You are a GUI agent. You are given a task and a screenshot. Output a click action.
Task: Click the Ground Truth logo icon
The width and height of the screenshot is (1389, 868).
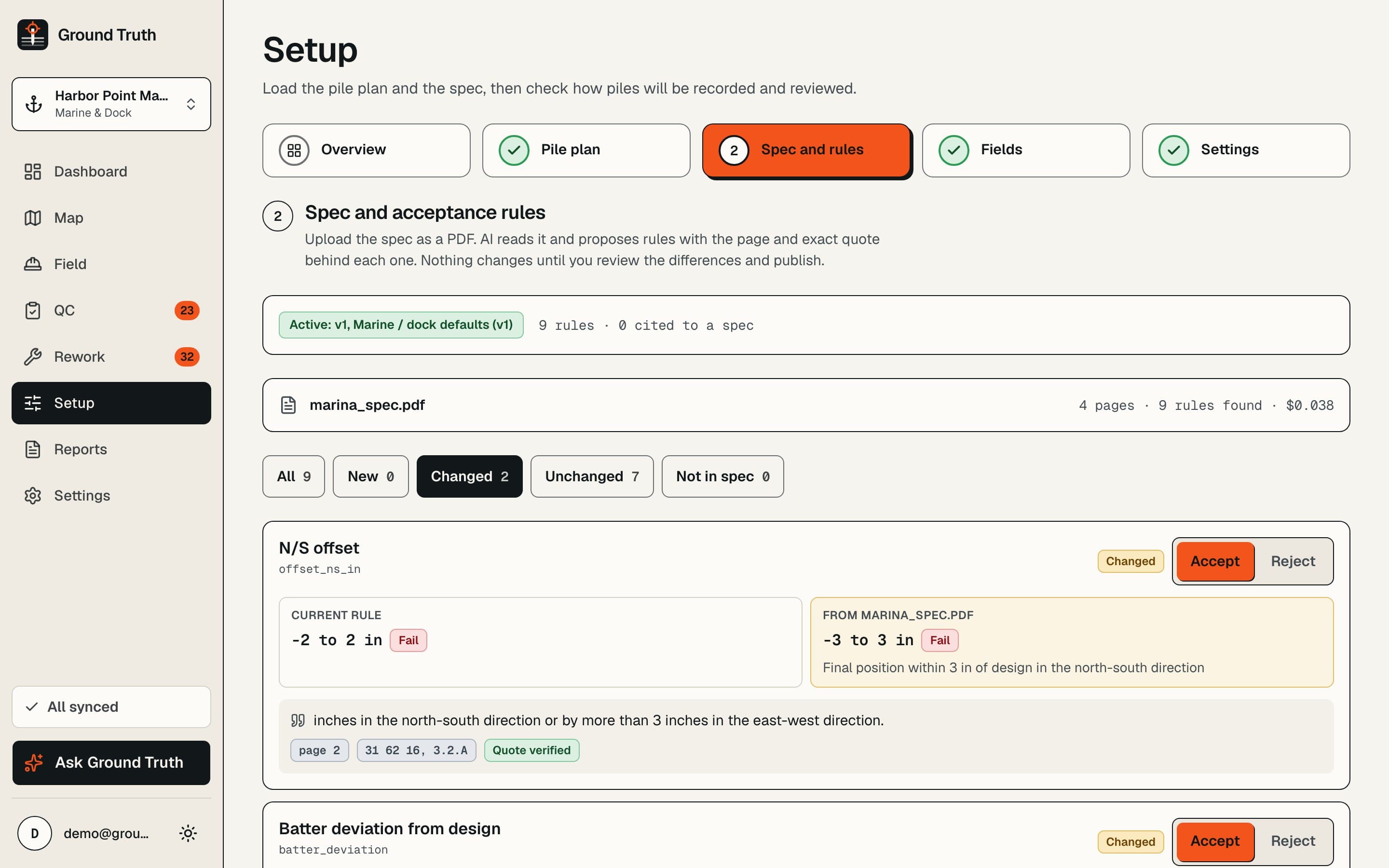[33, 34]
